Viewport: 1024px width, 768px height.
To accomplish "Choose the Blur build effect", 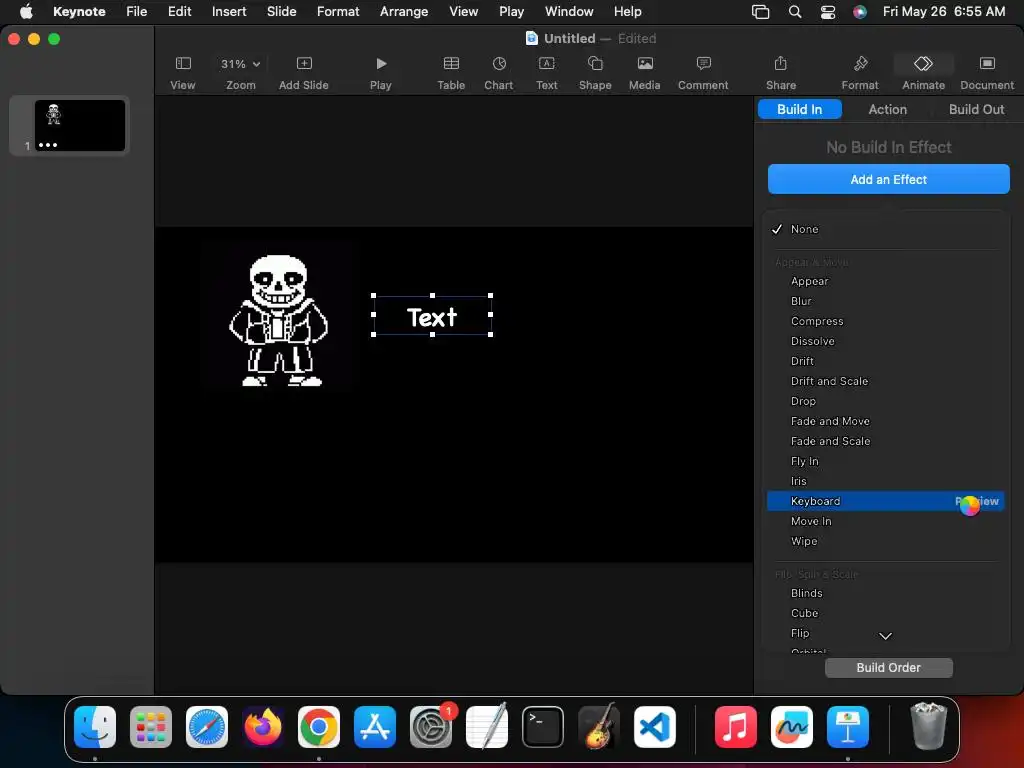I will tap(885, 301).
